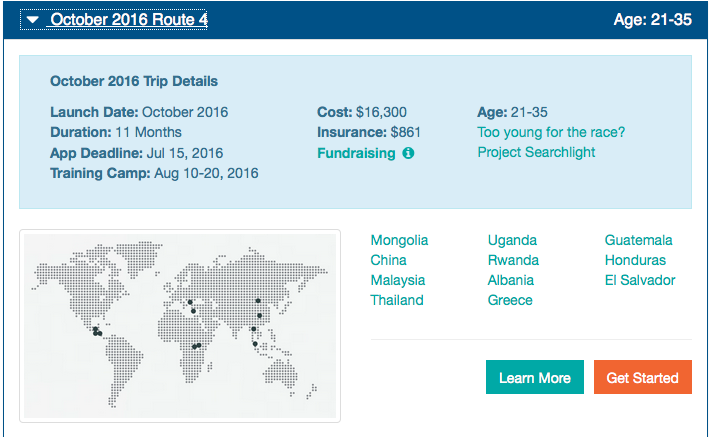Image resolution: width=710 pixels, height=437 pixels.
Task: Open the Thailand country link
Action: coord(397,300)
